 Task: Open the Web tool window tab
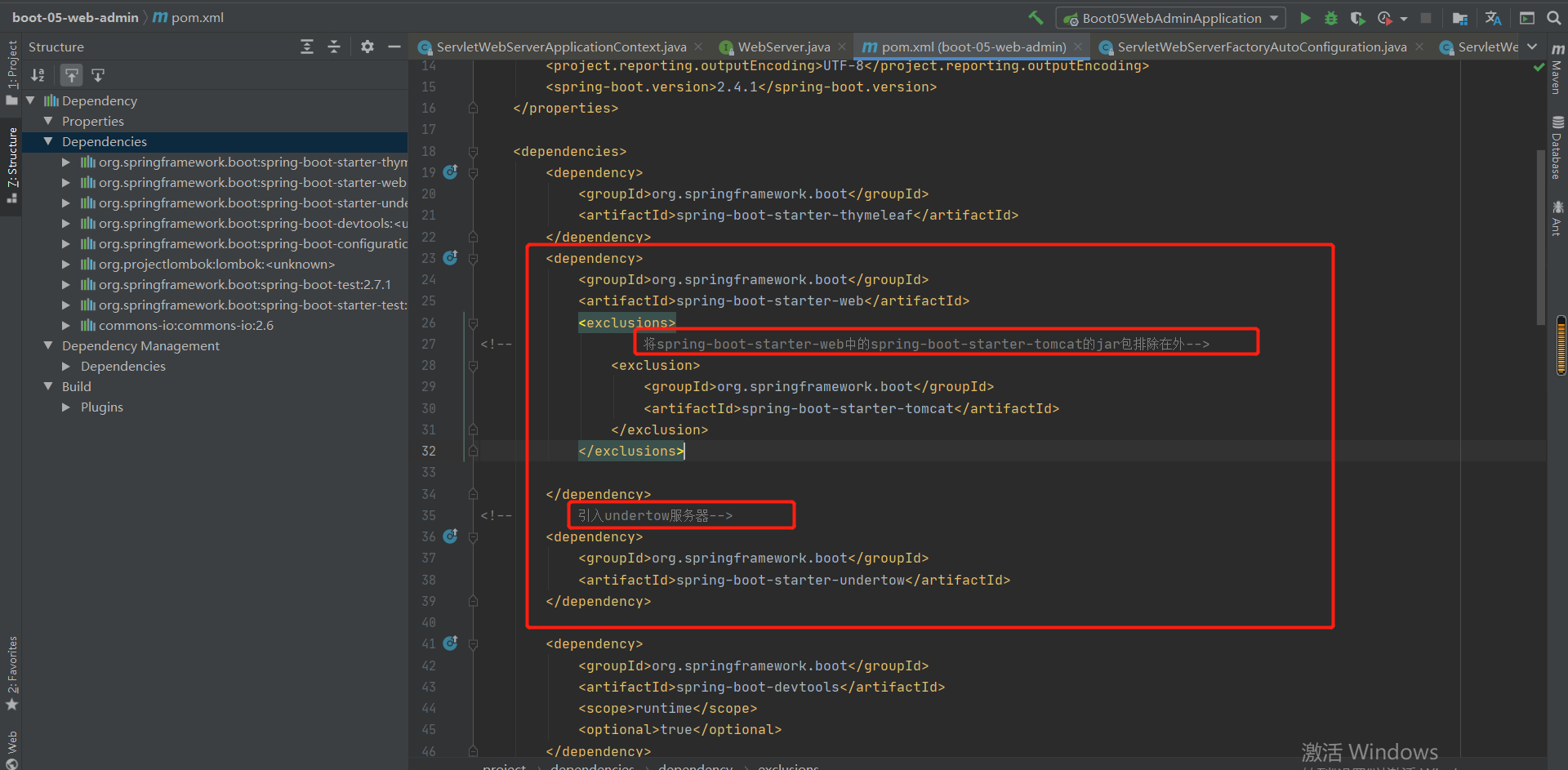pyautogui.click(x=11, y=750)
